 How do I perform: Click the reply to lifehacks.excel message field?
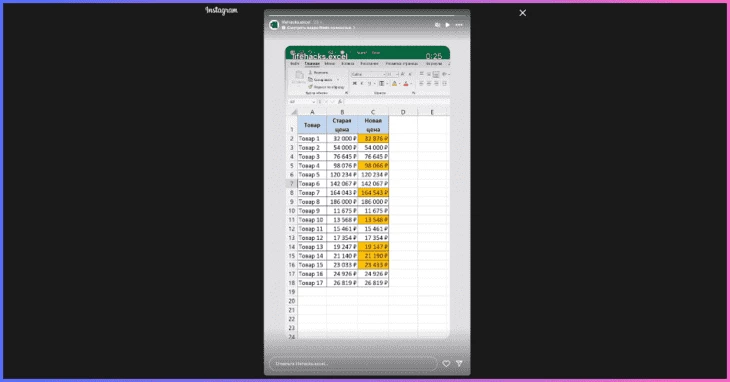coord(353,363)
